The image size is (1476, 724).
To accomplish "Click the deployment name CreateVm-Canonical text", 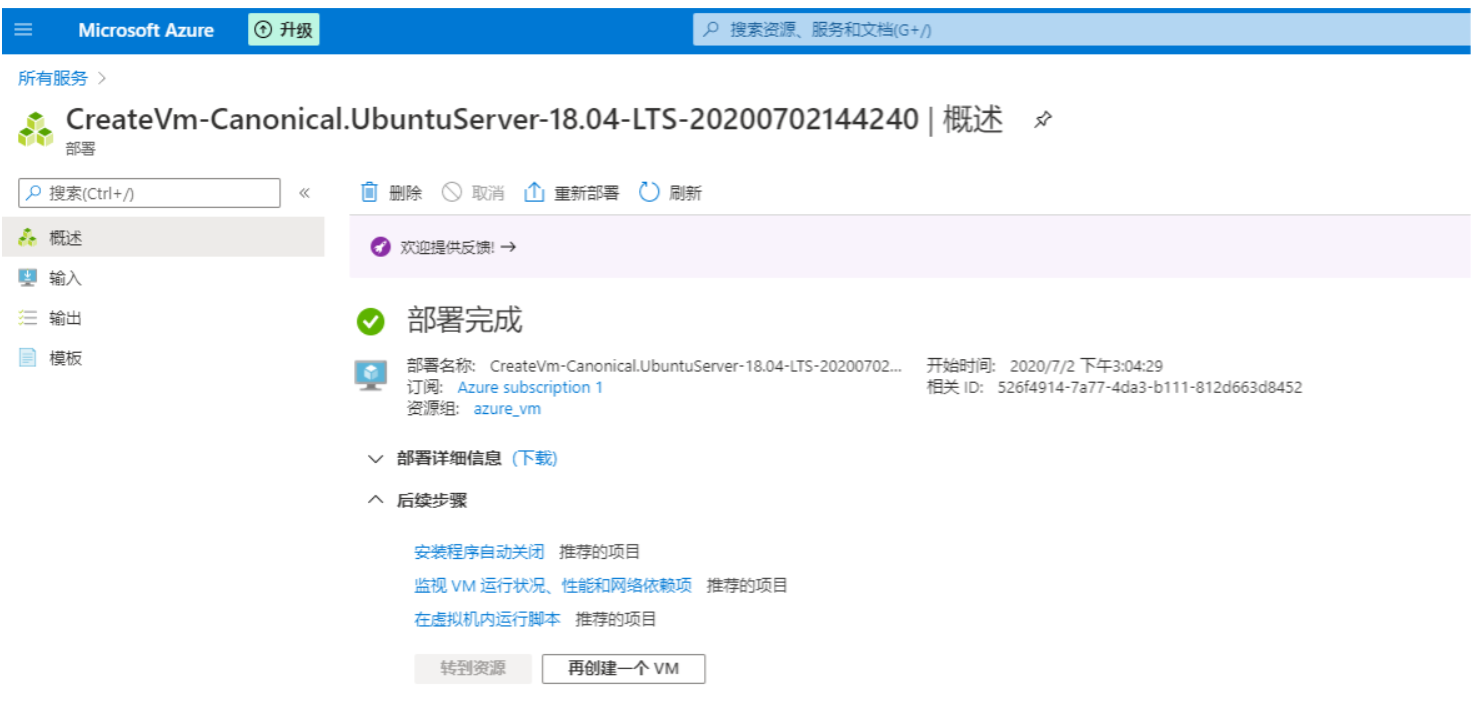I will (696, 366).
